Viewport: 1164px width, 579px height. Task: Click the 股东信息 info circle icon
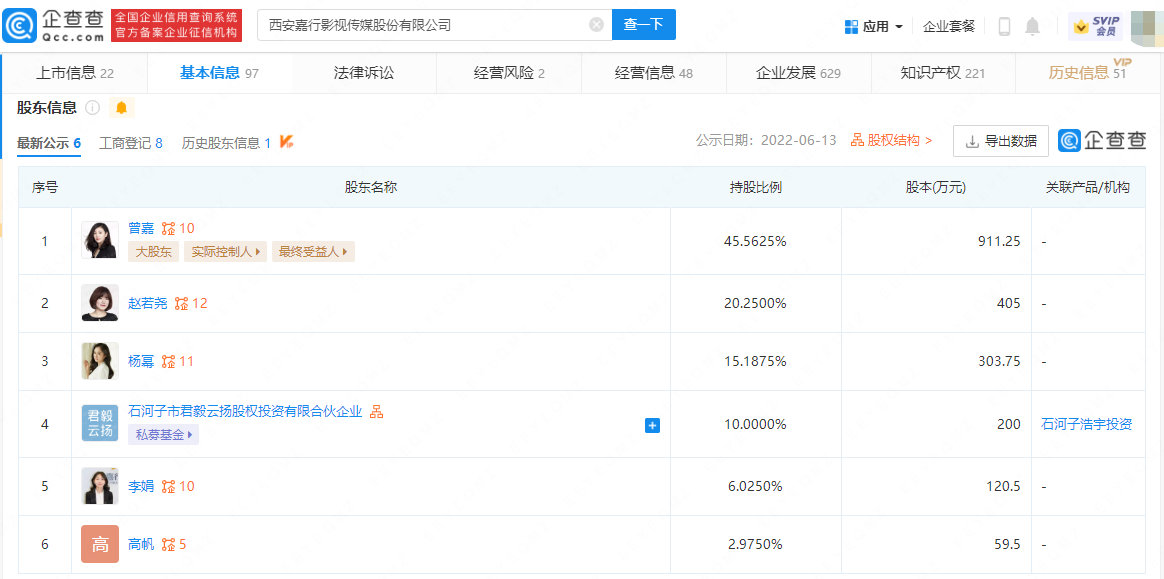(93, 107)
